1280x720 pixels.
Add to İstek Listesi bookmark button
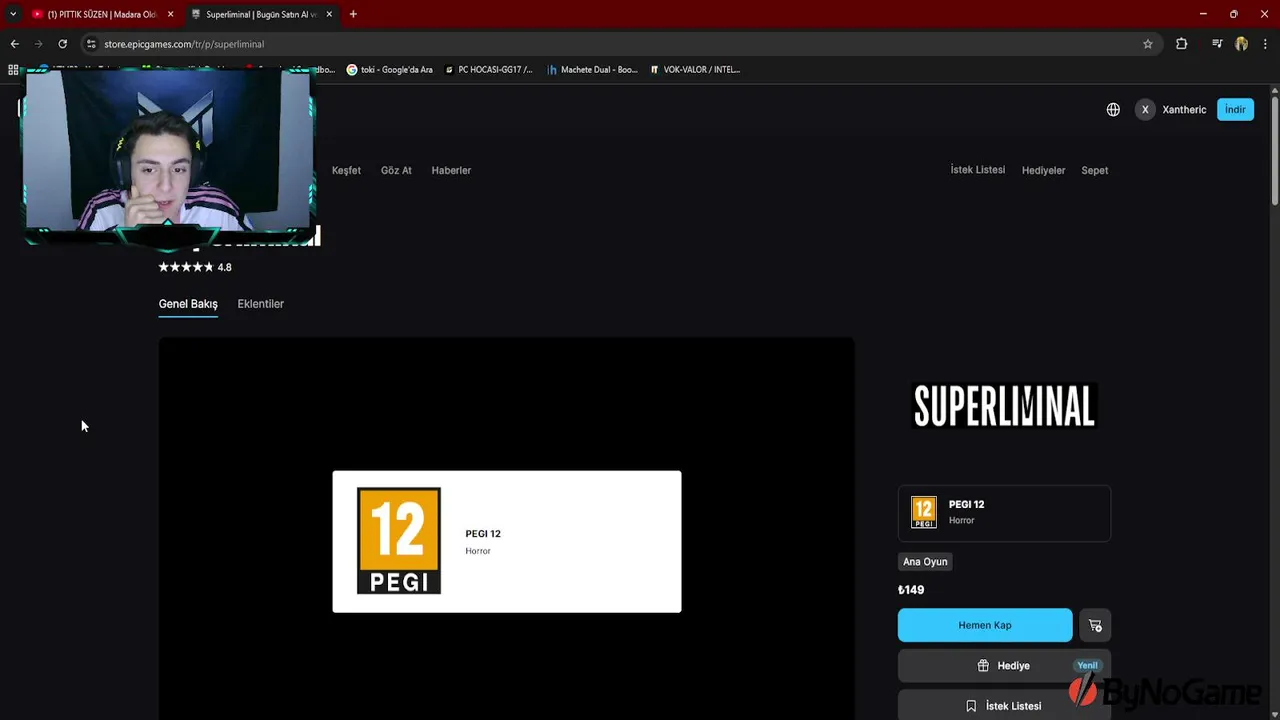tap(1004, 705)
